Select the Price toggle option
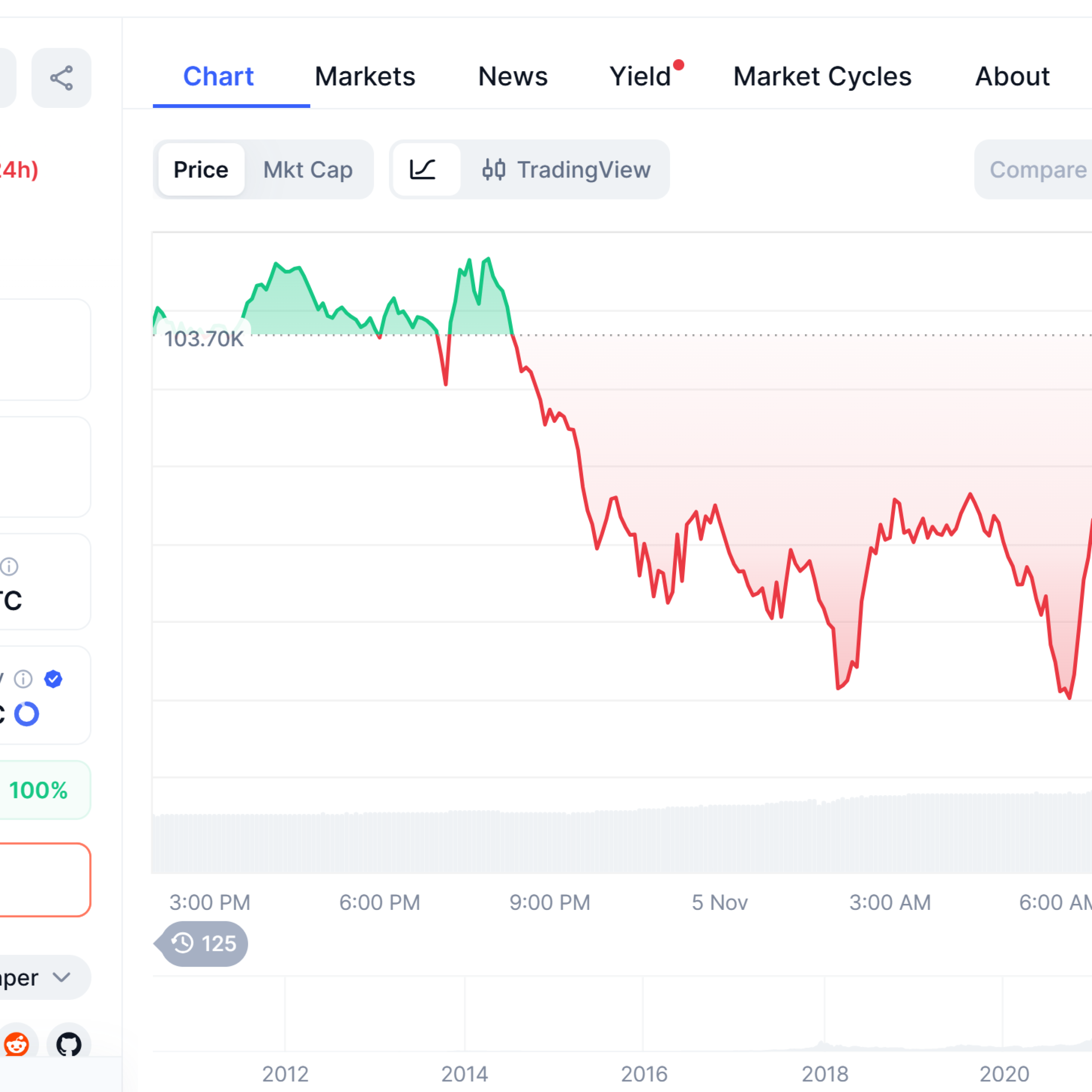The height and width of the screenshot is (1092, 1092). (201, 170)
